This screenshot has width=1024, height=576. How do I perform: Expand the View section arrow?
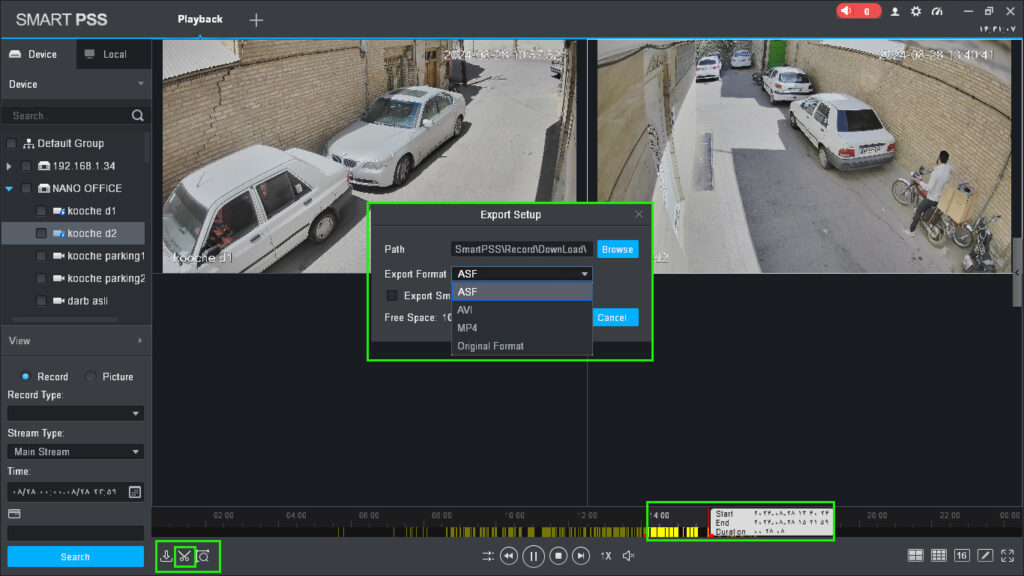140,341
